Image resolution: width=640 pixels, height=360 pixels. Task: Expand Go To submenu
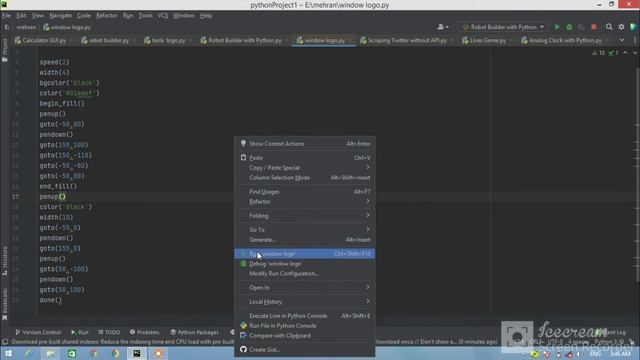pos(304,229)
